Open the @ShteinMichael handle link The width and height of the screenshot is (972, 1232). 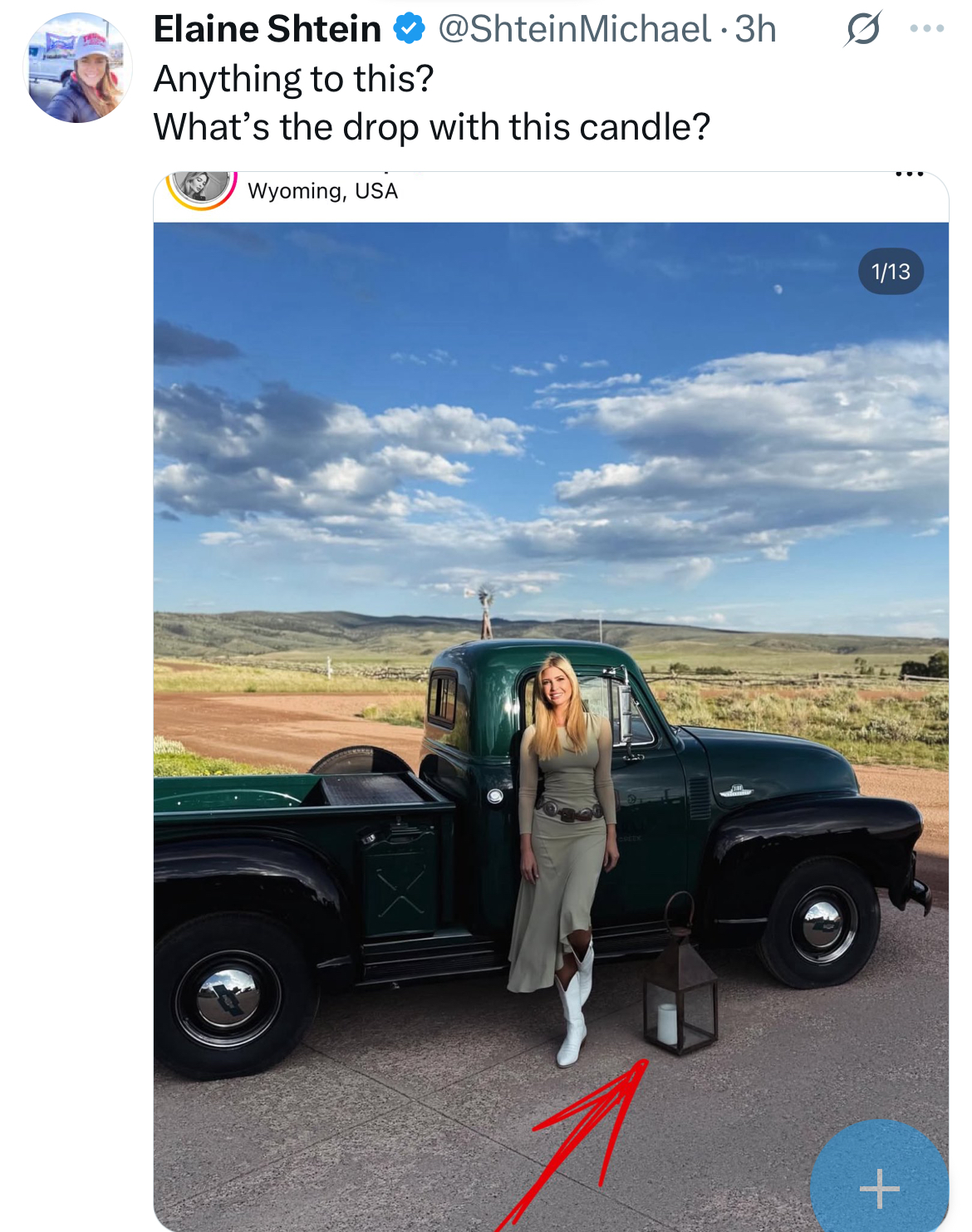[x=575, y=29]
